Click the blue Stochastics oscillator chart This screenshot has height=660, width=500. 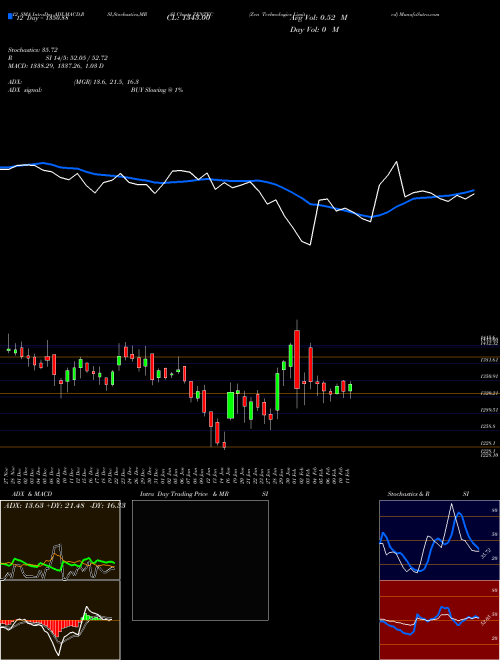(x=439, y=540)
